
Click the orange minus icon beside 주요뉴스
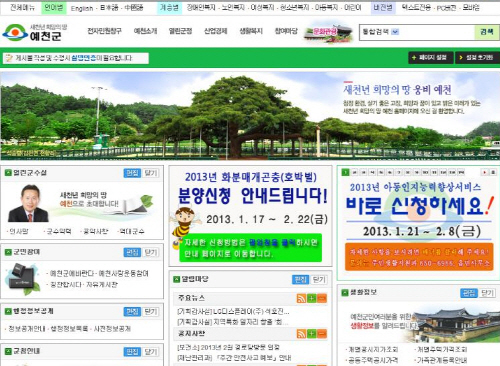tap(322, 298)
